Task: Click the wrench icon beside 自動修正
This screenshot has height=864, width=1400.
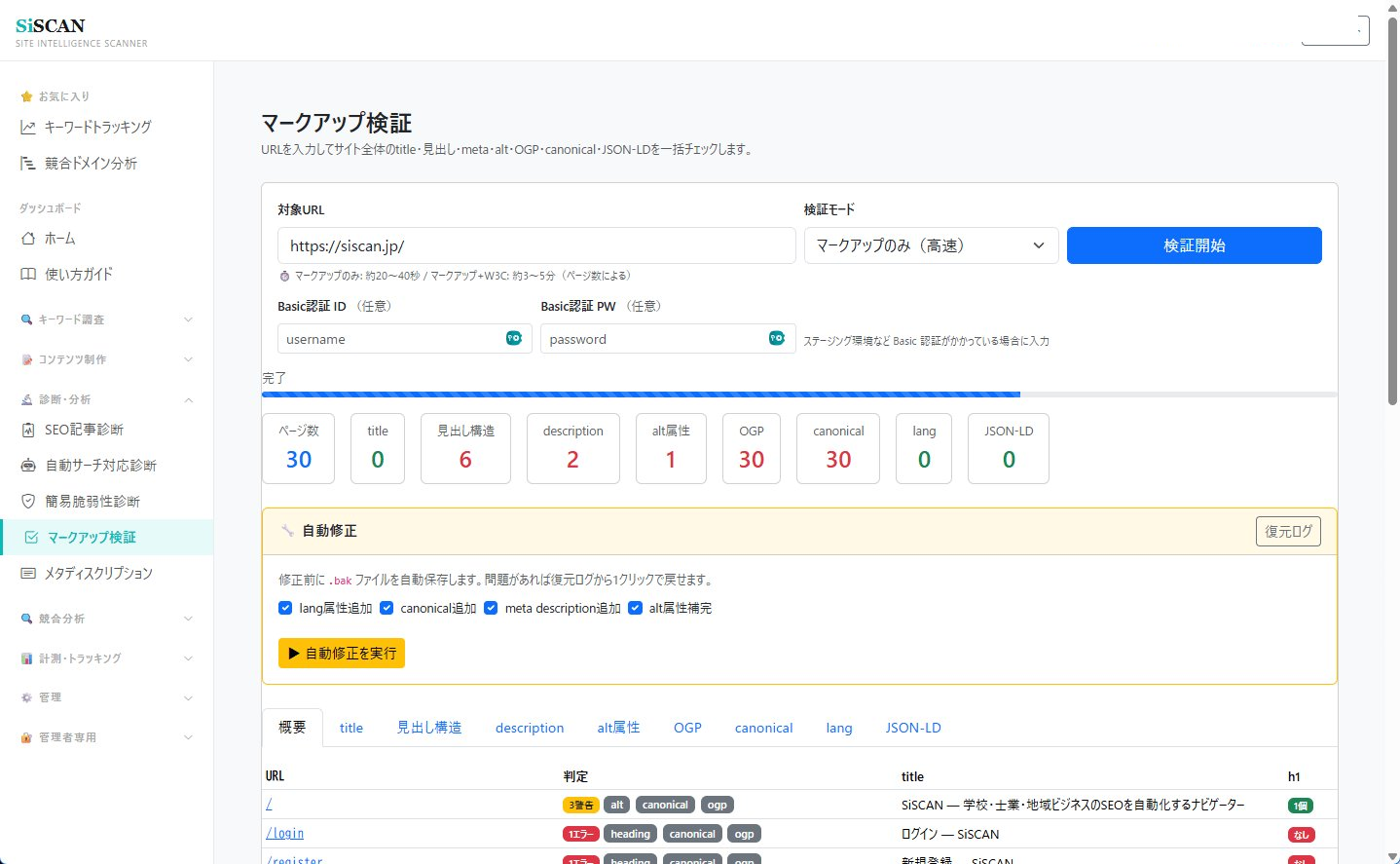Action: (287, 531)
